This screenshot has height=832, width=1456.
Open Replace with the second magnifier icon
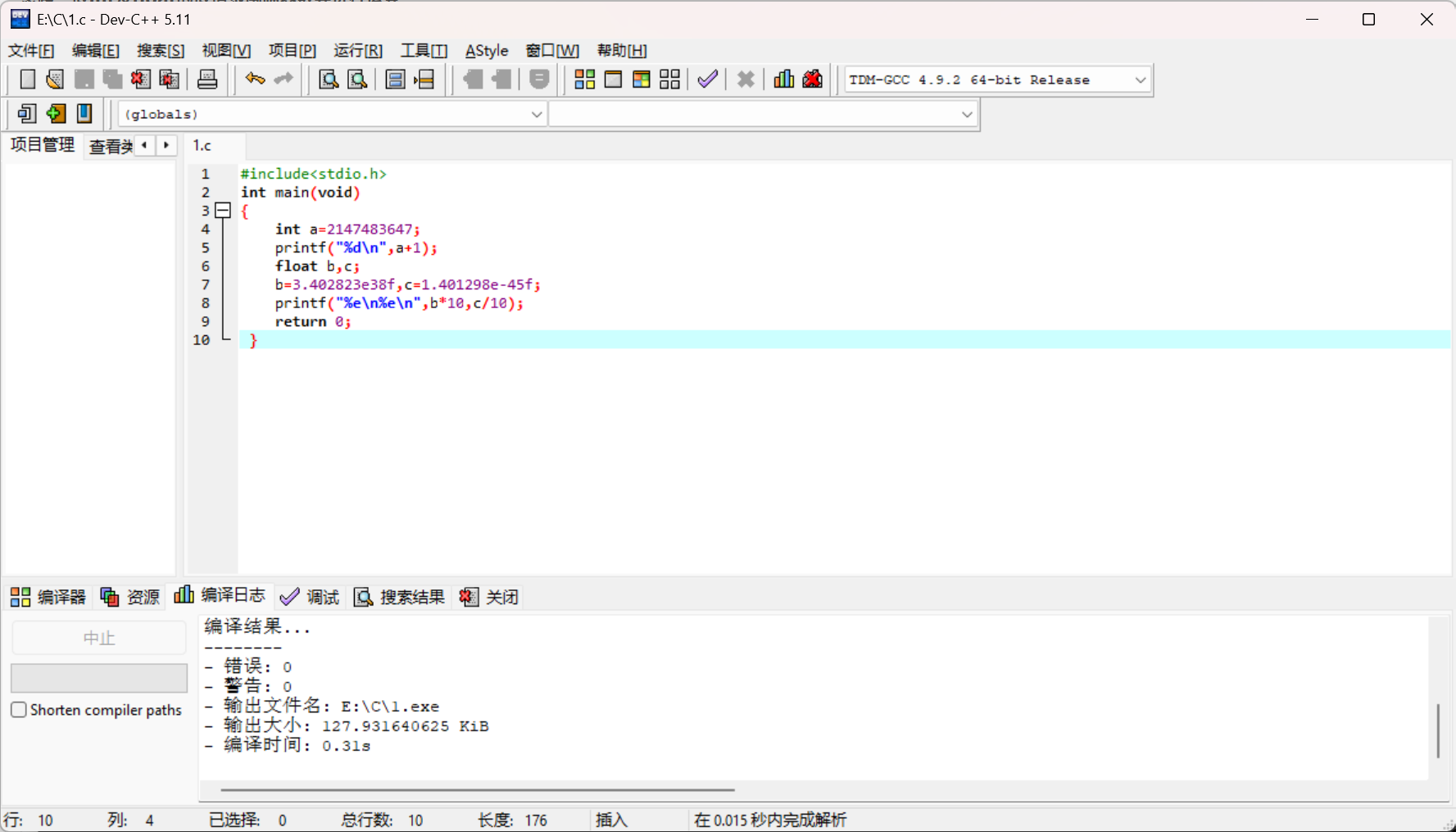point(357,80)
